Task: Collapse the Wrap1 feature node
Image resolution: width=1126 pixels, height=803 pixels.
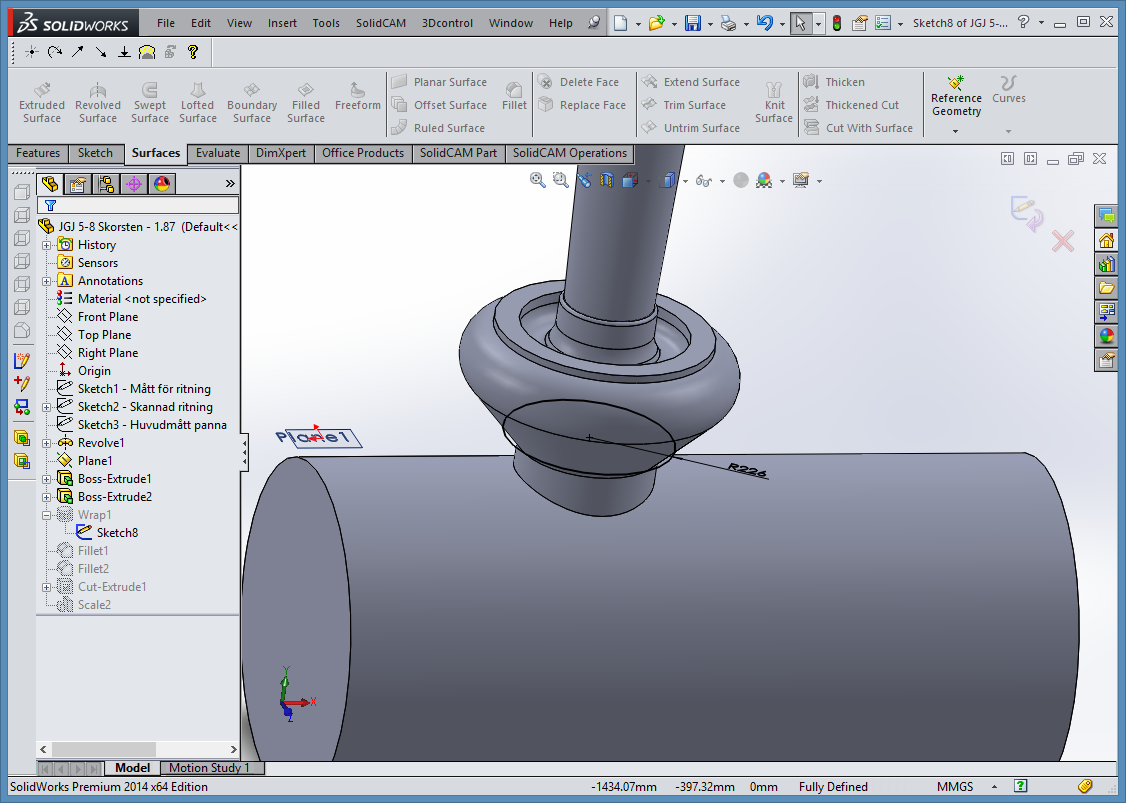Action: [47, 514]
